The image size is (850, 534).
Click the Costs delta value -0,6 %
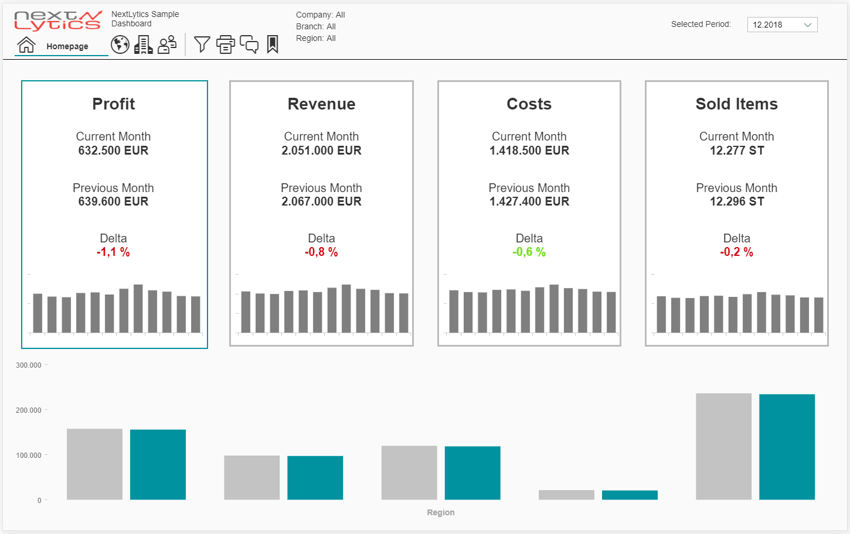click(x=529, y=253)
